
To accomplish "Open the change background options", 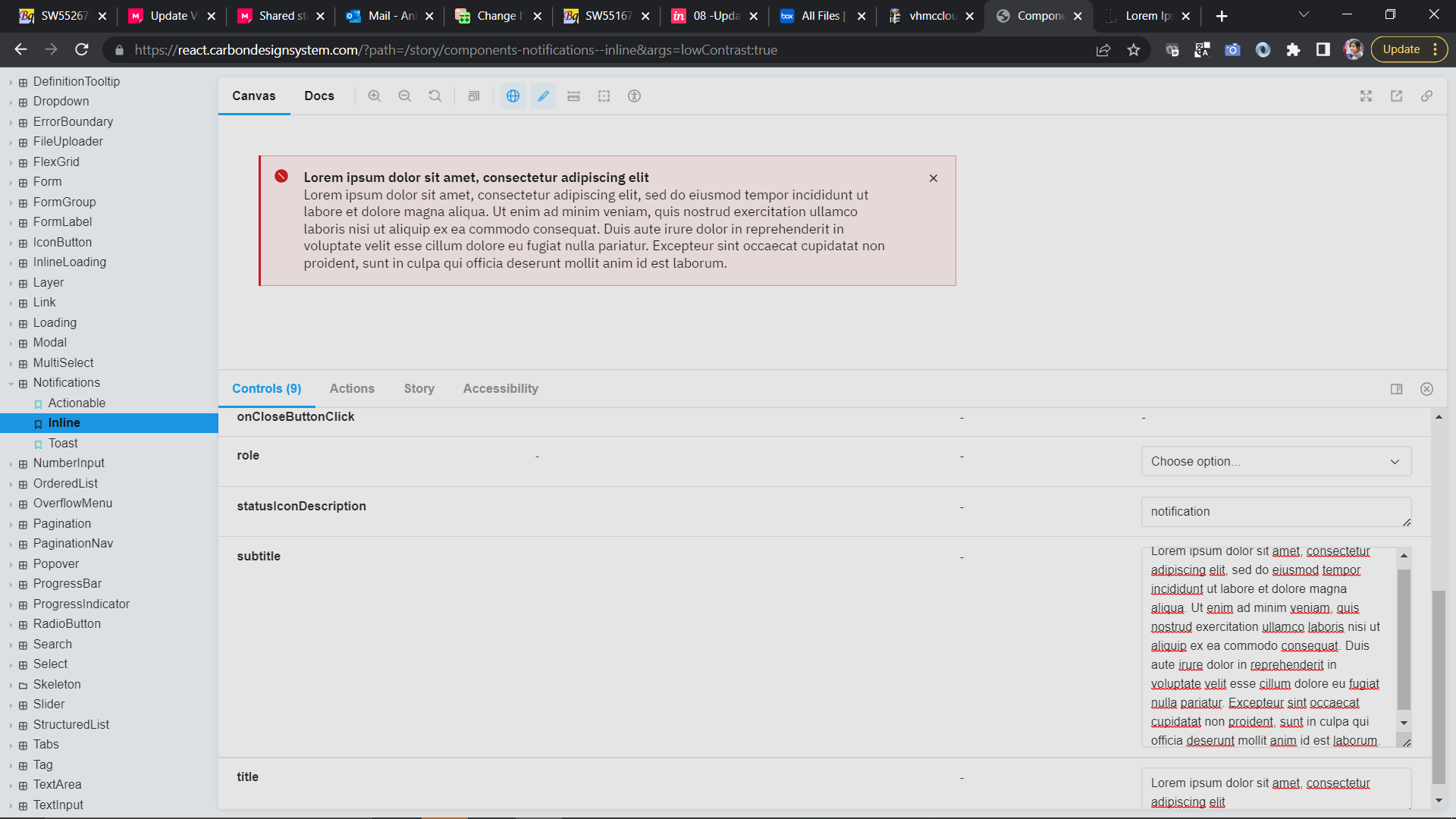I will 474,96.
